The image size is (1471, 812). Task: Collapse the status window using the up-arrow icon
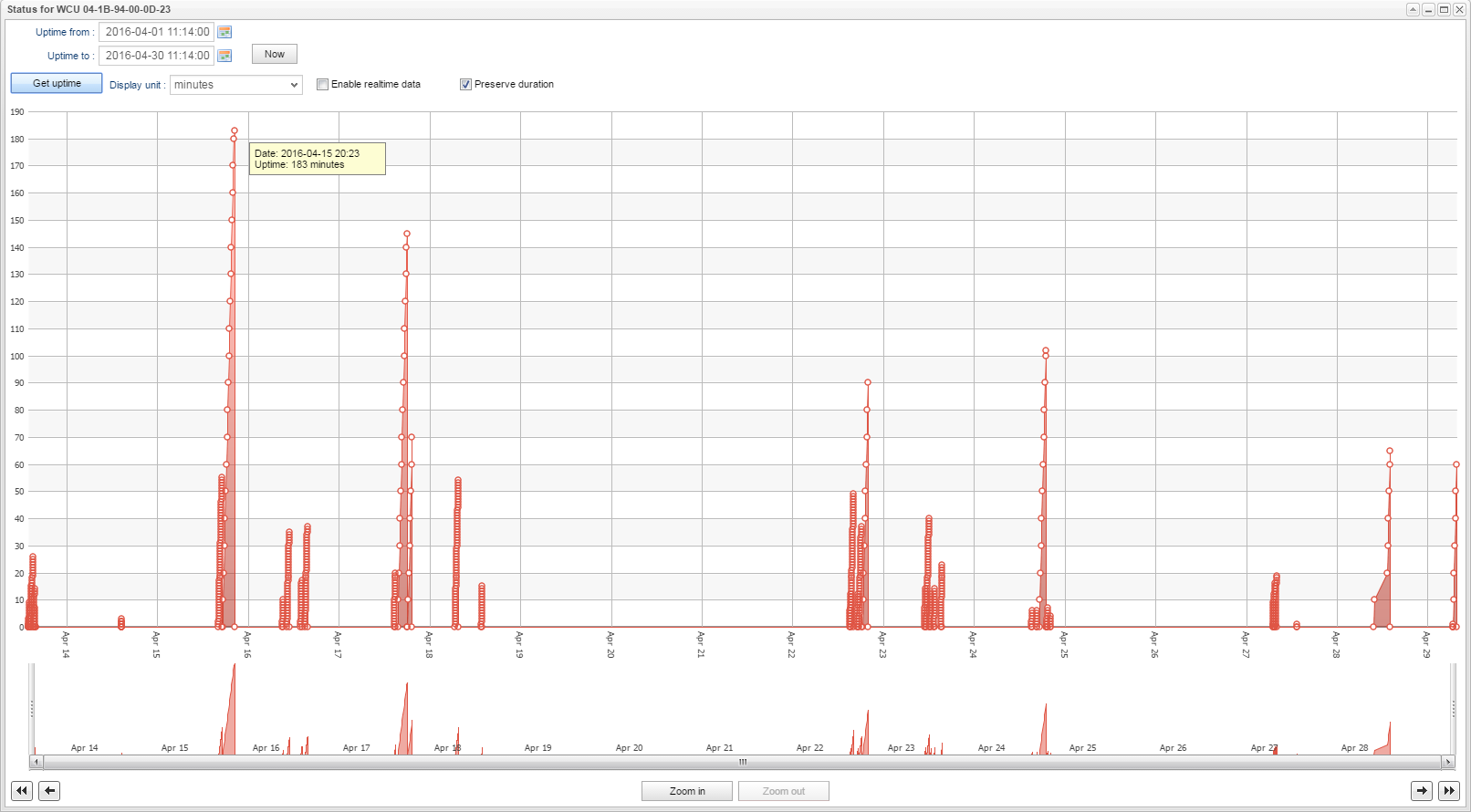pyautogui.click(x=1413, y=9)
